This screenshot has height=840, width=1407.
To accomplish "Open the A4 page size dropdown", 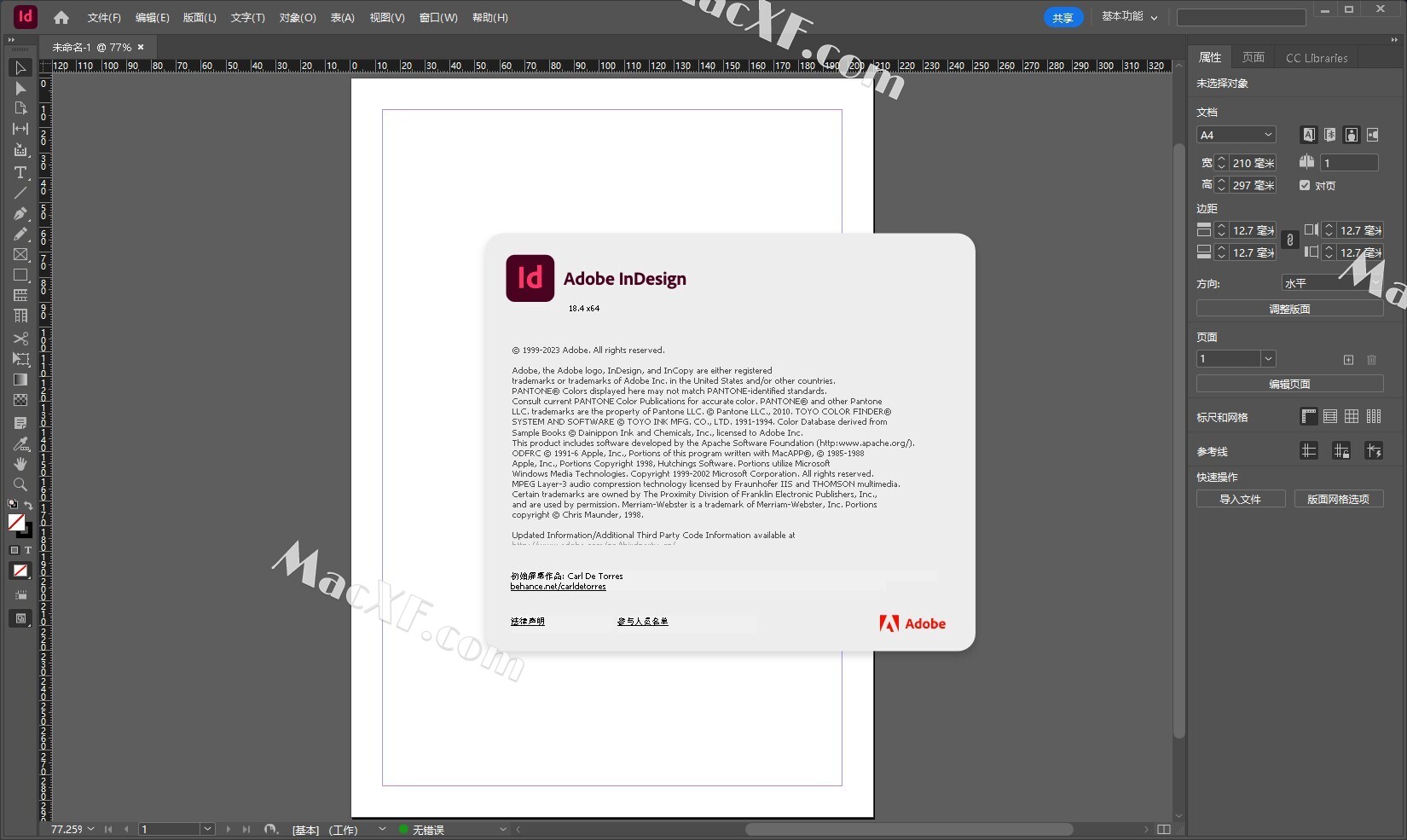I will [1236, 135].
